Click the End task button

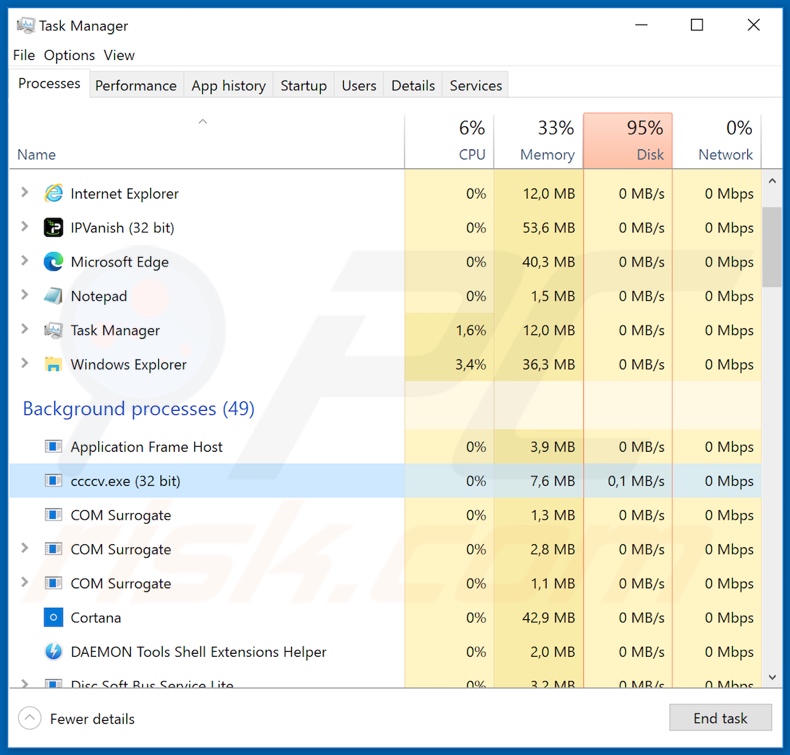click(x=720, y=718)
